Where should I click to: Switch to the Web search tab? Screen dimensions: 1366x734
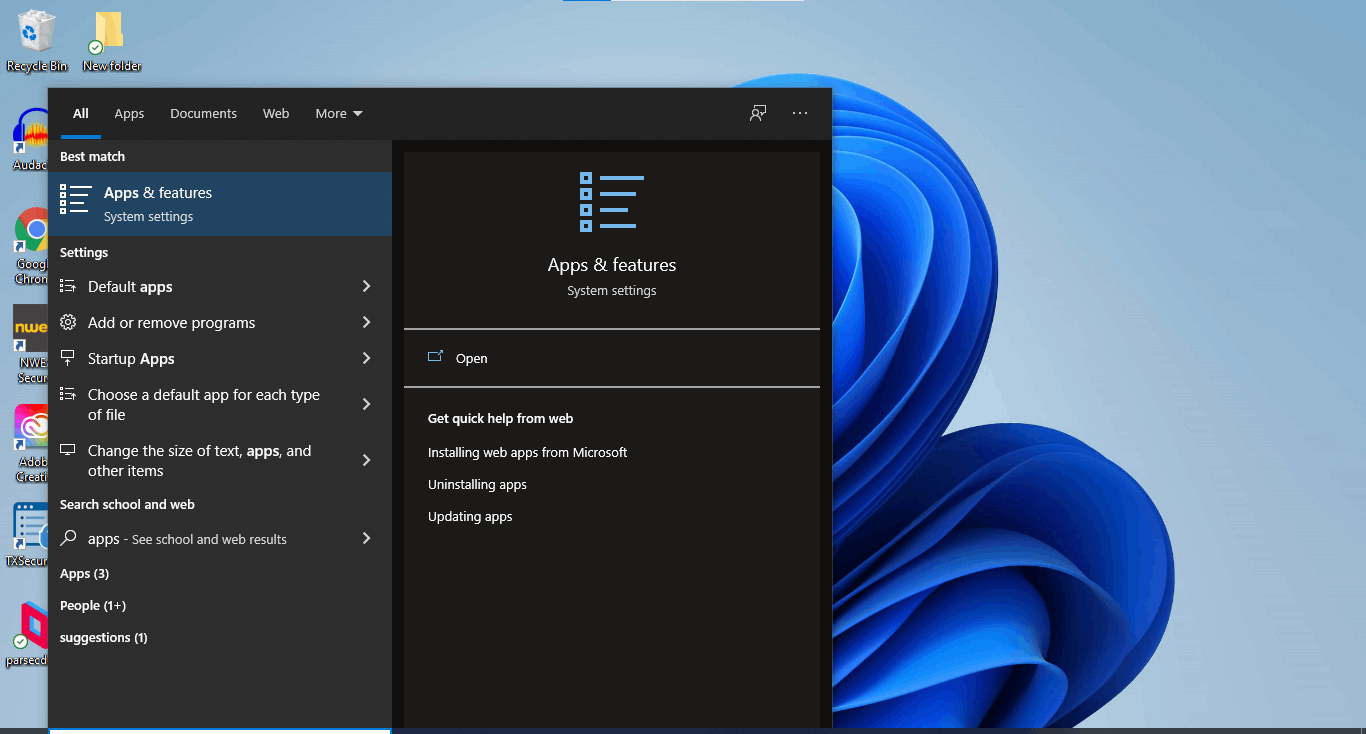(x=276, y=113)
